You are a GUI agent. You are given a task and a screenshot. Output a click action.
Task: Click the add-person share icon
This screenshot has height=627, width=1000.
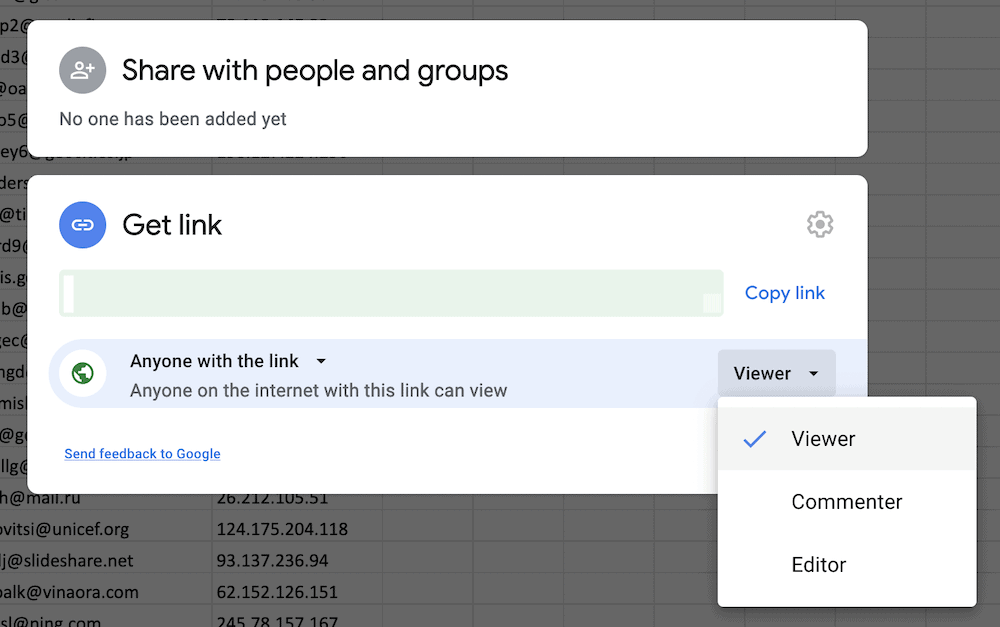[x=83, y=70]
